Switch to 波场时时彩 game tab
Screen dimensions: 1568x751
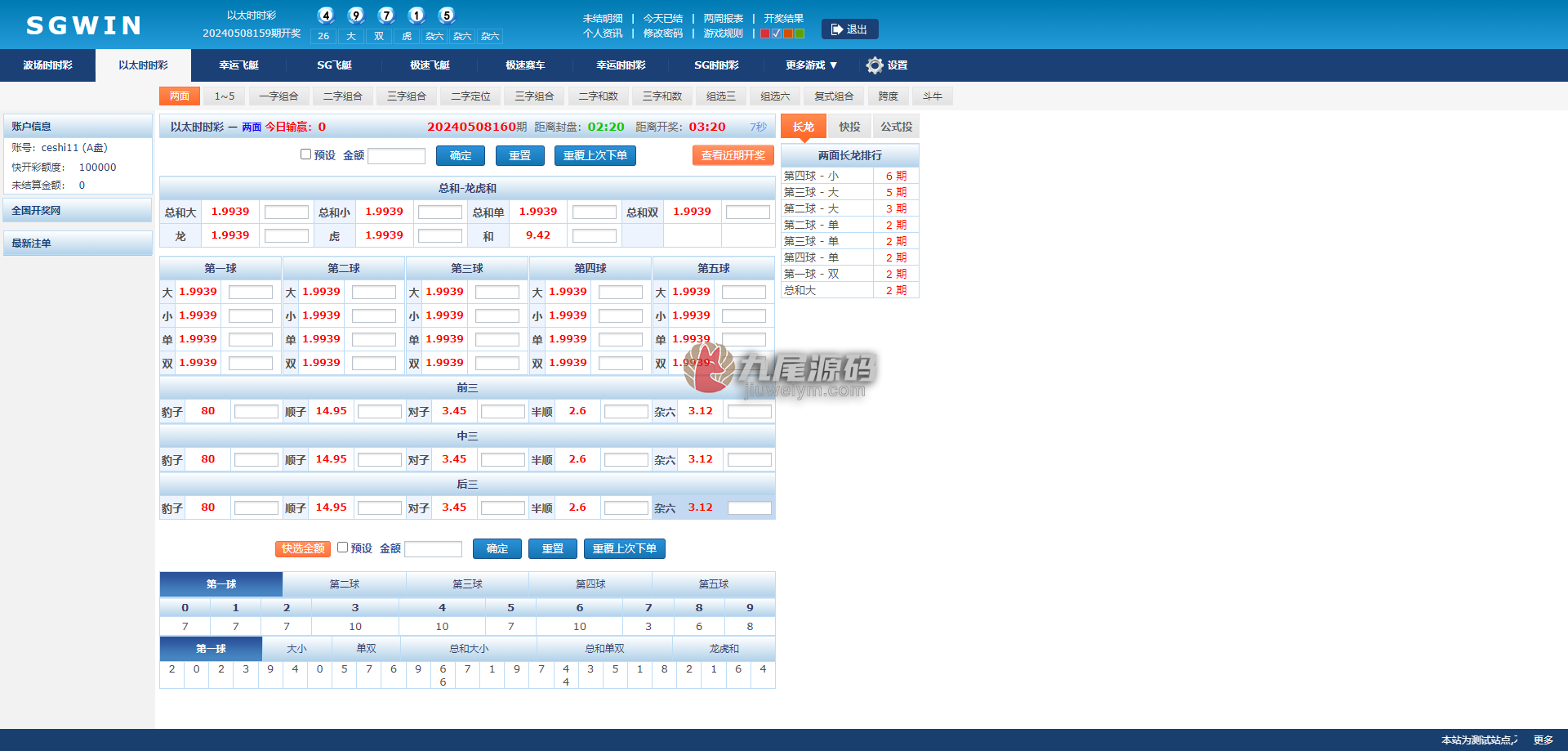click(x=47, y=65)
